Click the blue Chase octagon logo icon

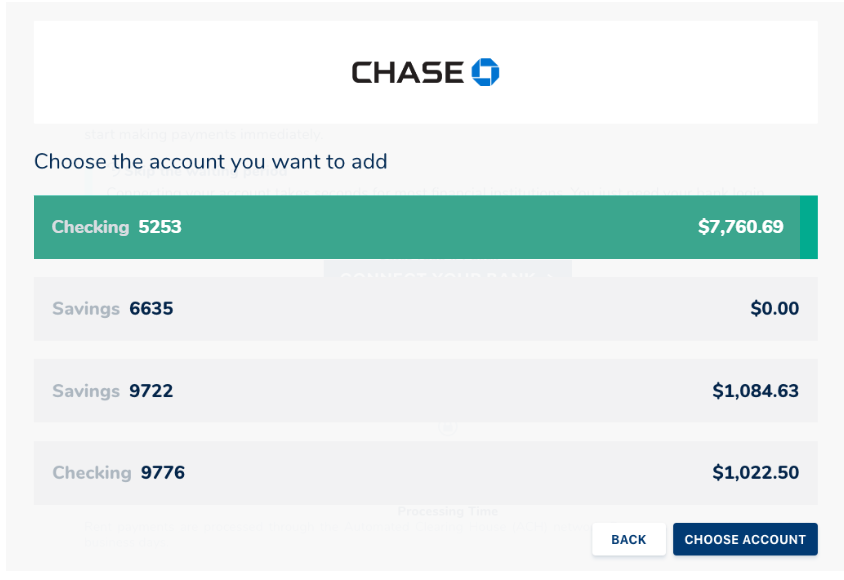485,72
